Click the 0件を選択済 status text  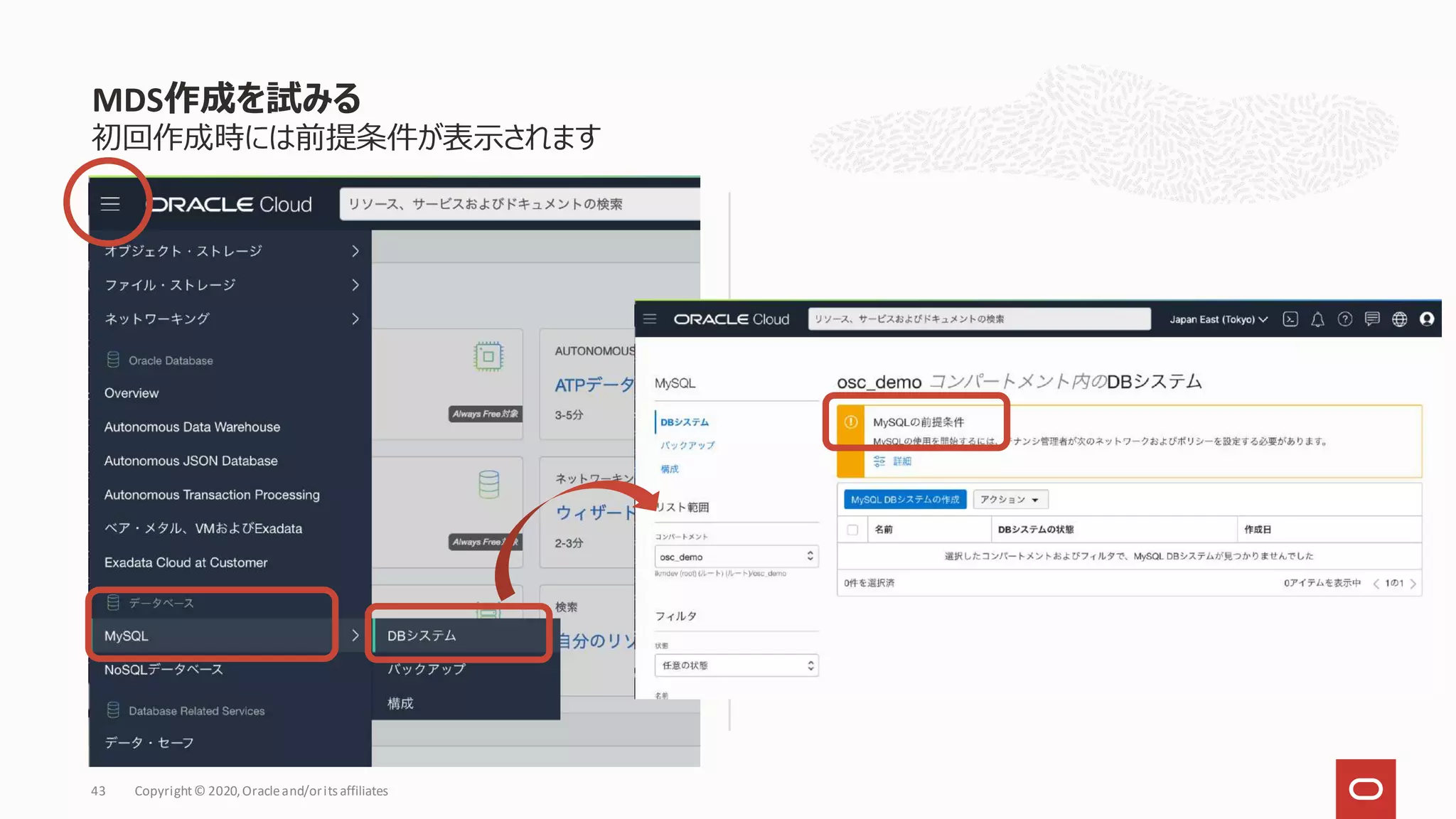point(869,583)
